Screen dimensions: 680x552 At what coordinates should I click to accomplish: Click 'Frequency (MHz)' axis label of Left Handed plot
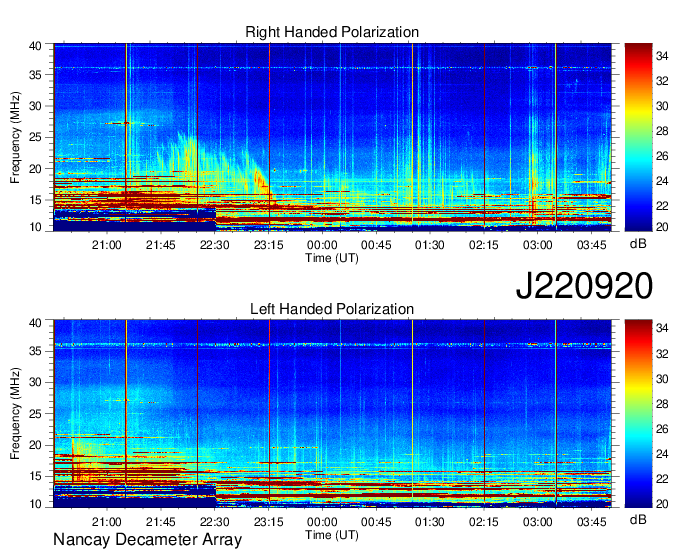point(15,414)
